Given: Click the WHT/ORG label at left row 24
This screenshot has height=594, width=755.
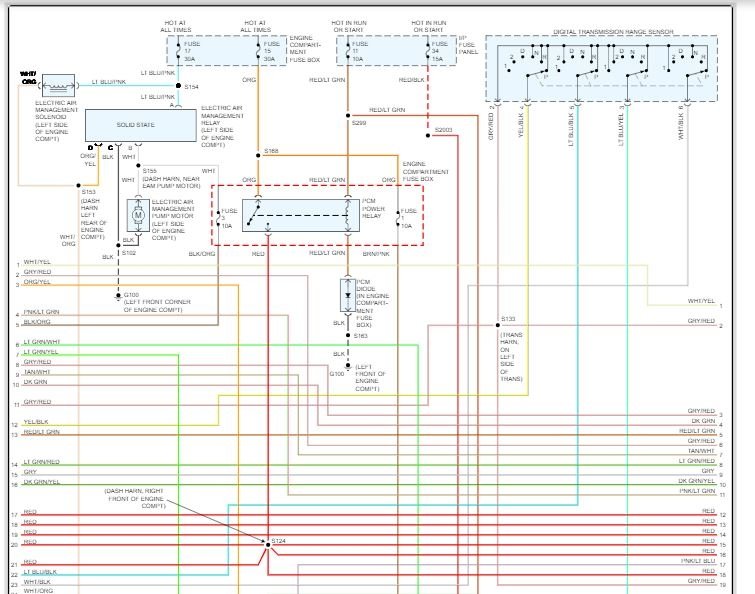Looking at the screenshot, I should click(x=38, y=591).
